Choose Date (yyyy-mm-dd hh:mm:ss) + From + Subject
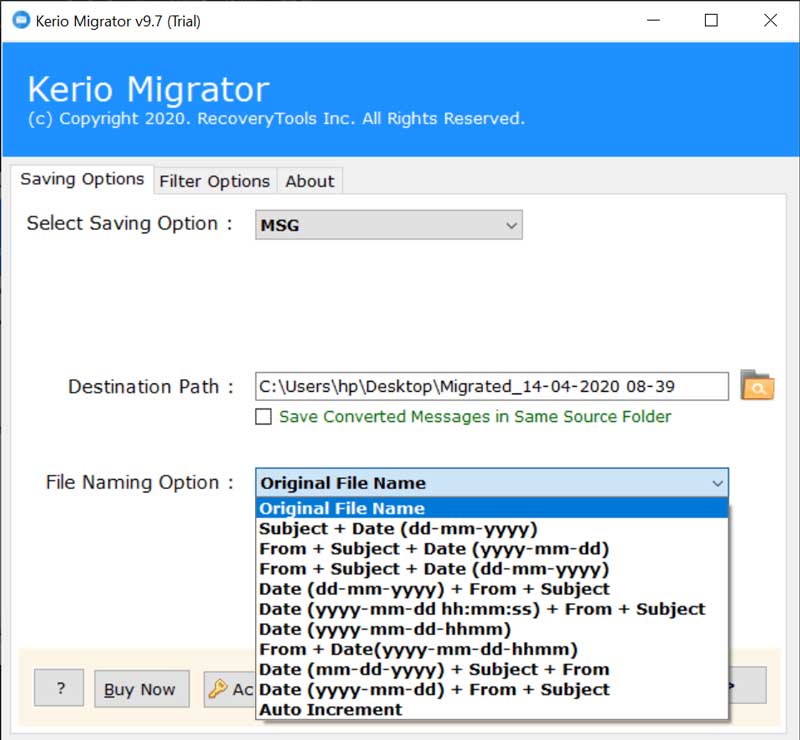The width and height of the screenshot is (800, 740). click(492, 609)
